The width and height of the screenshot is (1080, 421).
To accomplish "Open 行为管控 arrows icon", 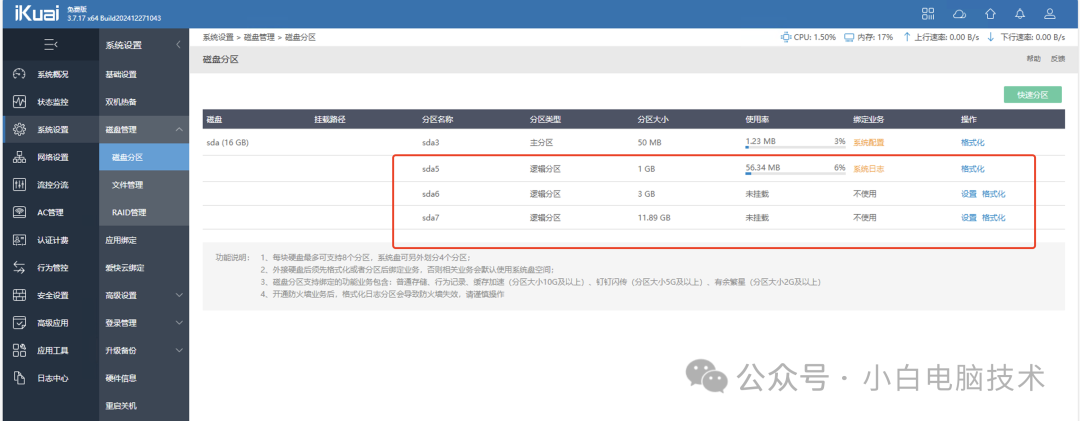I will tap(19, 267).
